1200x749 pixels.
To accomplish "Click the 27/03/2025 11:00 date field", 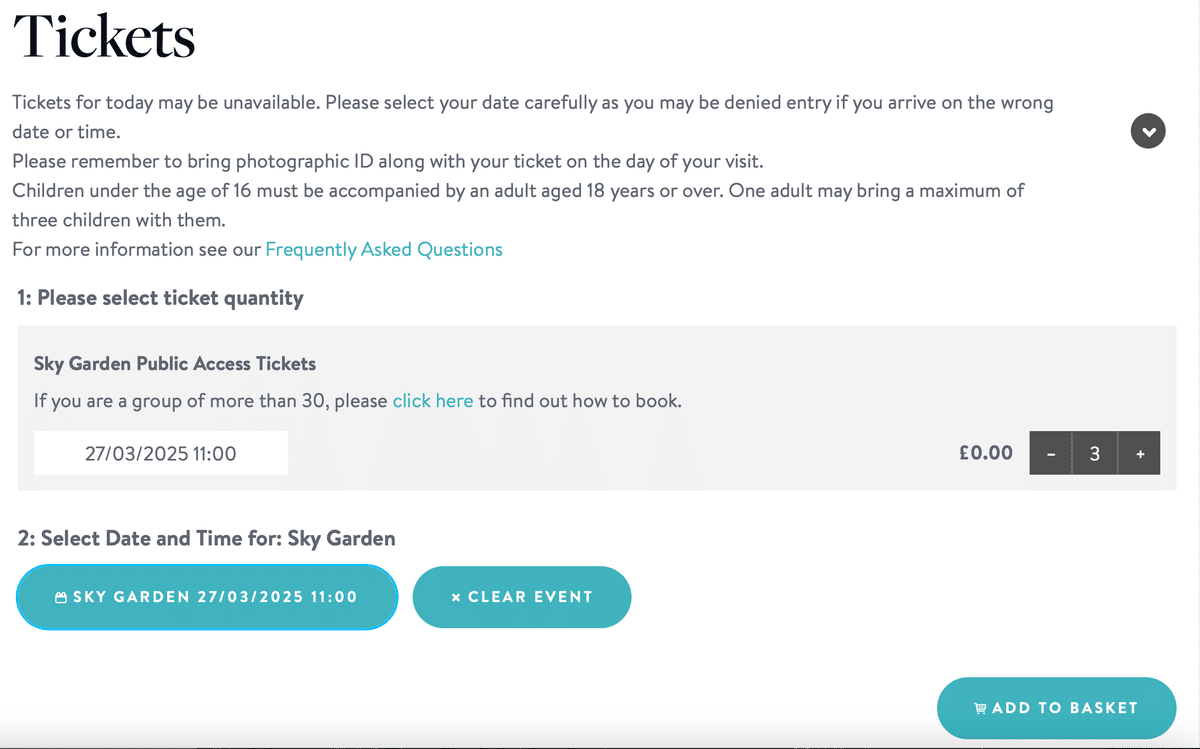I will coord(161,453).
